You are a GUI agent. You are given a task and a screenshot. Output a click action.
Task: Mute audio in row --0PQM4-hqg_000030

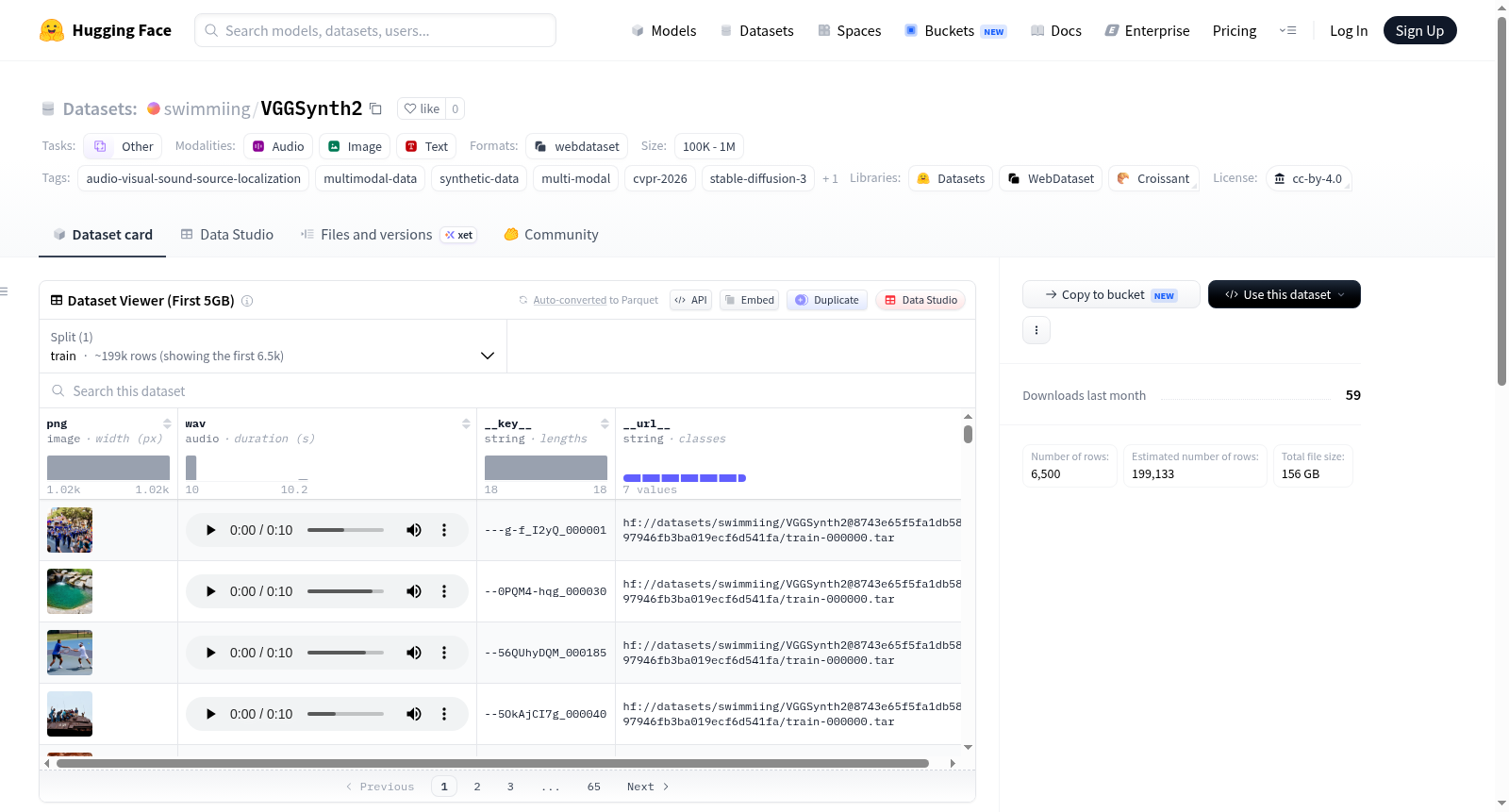tap(414, 591)
